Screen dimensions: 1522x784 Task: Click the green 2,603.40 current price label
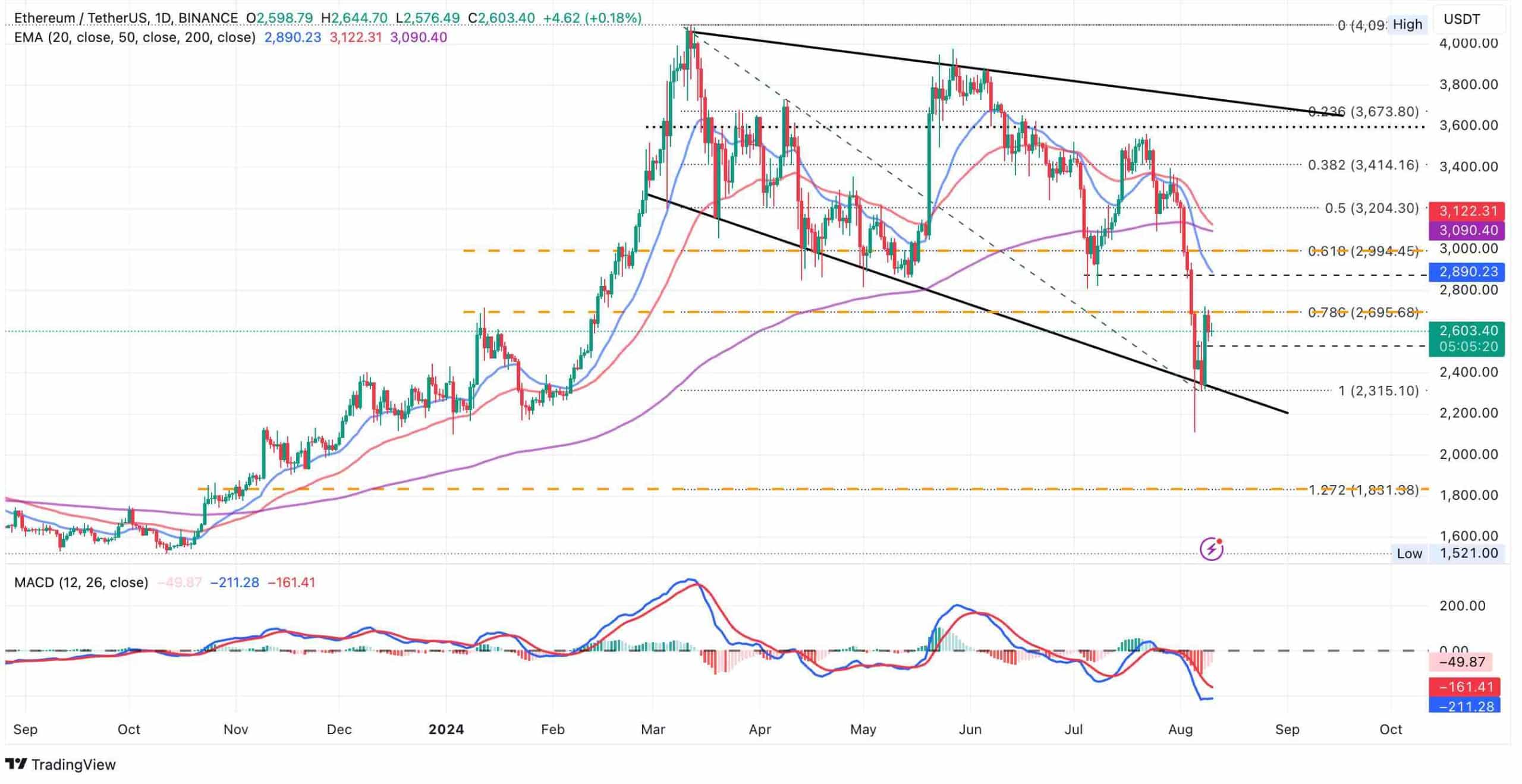coord(1467,330)
